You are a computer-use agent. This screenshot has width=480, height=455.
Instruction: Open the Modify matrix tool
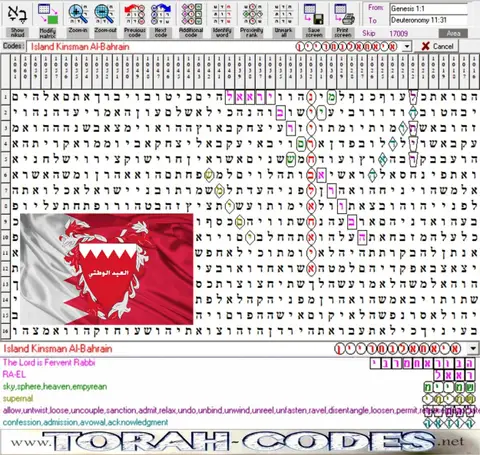tap(47, 14)
